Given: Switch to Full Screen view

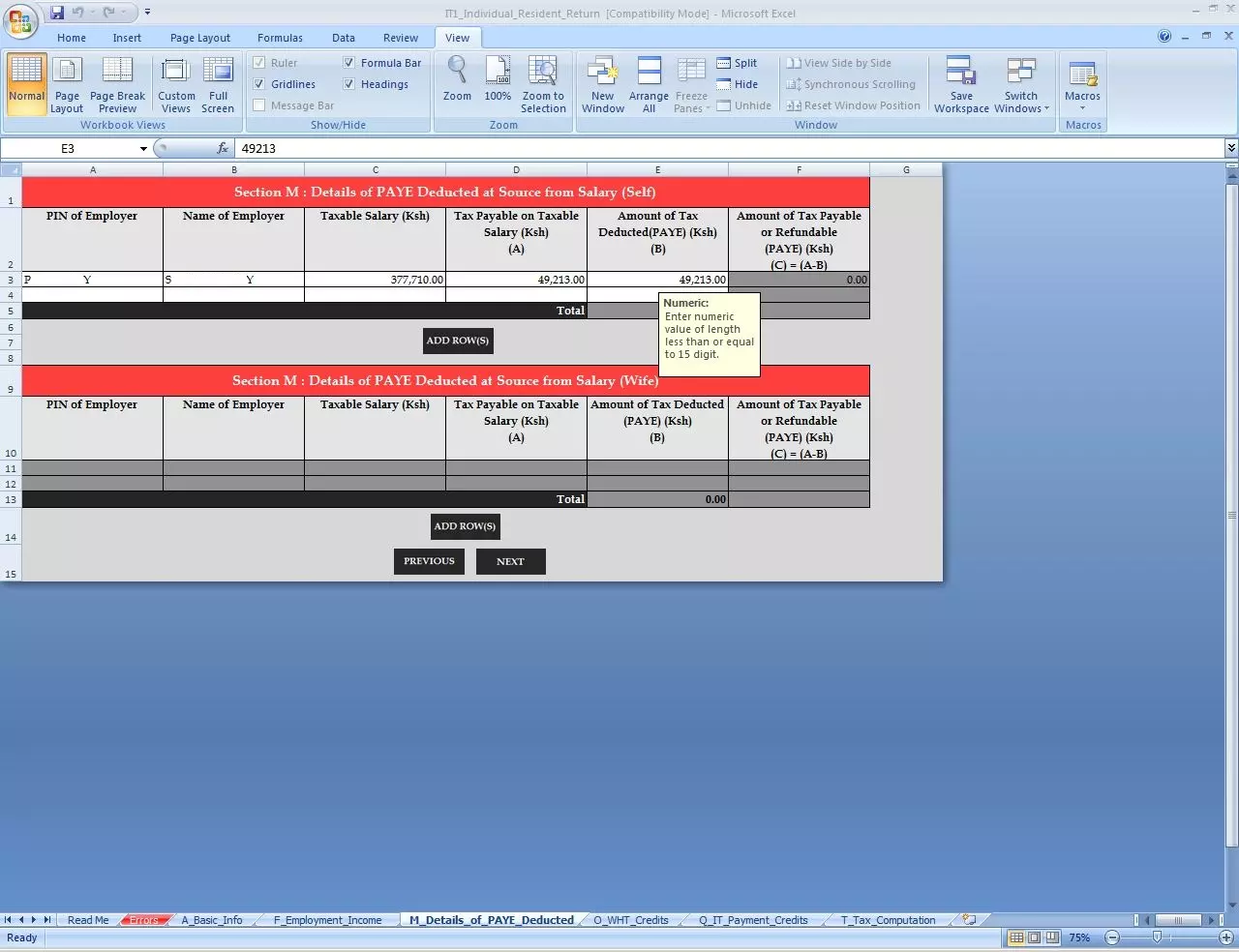Looking at the screenshot, I should 218,85.
